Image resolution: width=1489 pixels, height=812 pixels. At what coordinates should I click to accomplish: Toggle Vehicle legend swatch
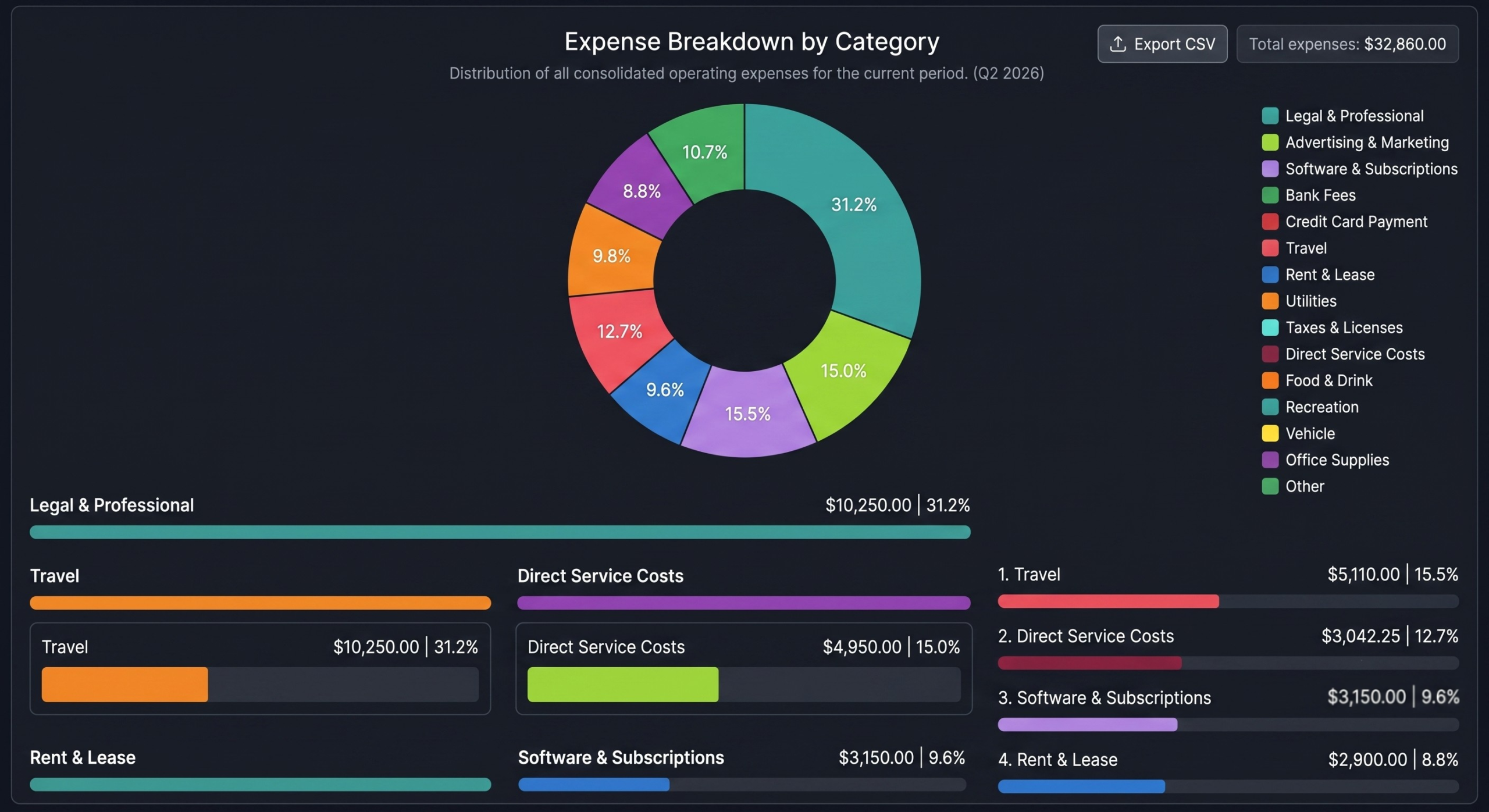1270,433
